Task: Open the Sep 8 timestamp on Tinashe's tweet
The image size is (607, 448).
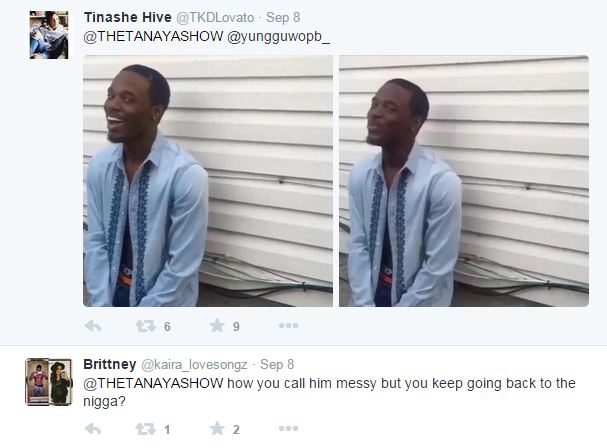Action: [x=283, y=17]
